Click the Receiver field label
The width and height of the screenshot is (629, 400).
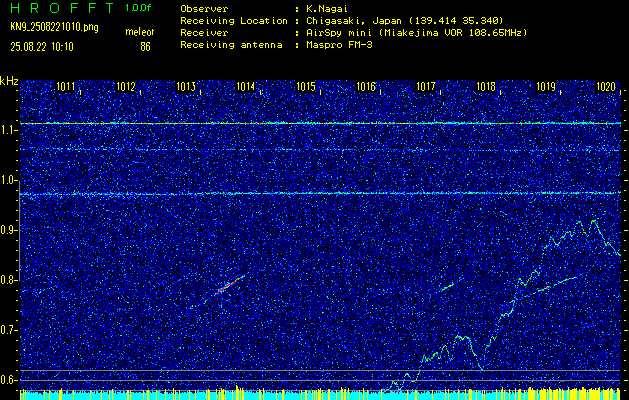[204, 33]
